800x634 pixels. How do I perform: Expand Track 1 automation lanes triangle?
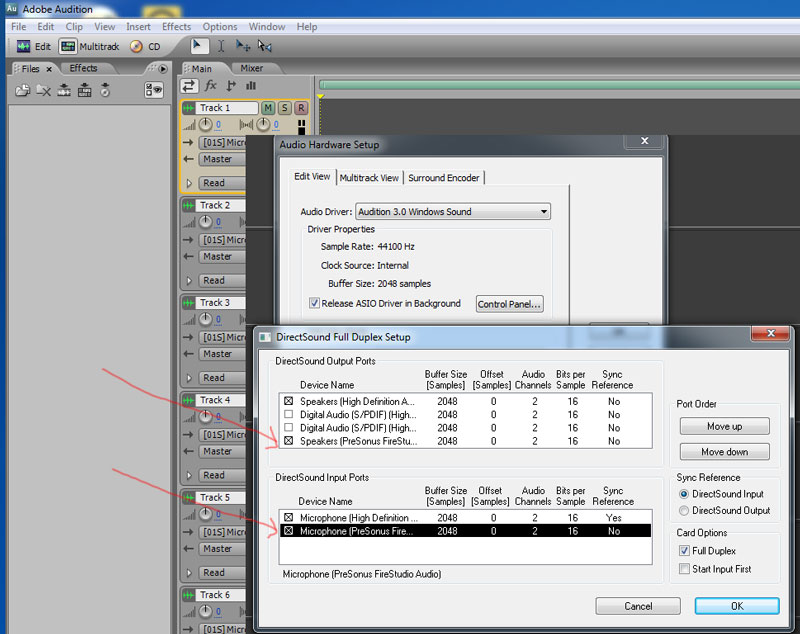point(189,183)
